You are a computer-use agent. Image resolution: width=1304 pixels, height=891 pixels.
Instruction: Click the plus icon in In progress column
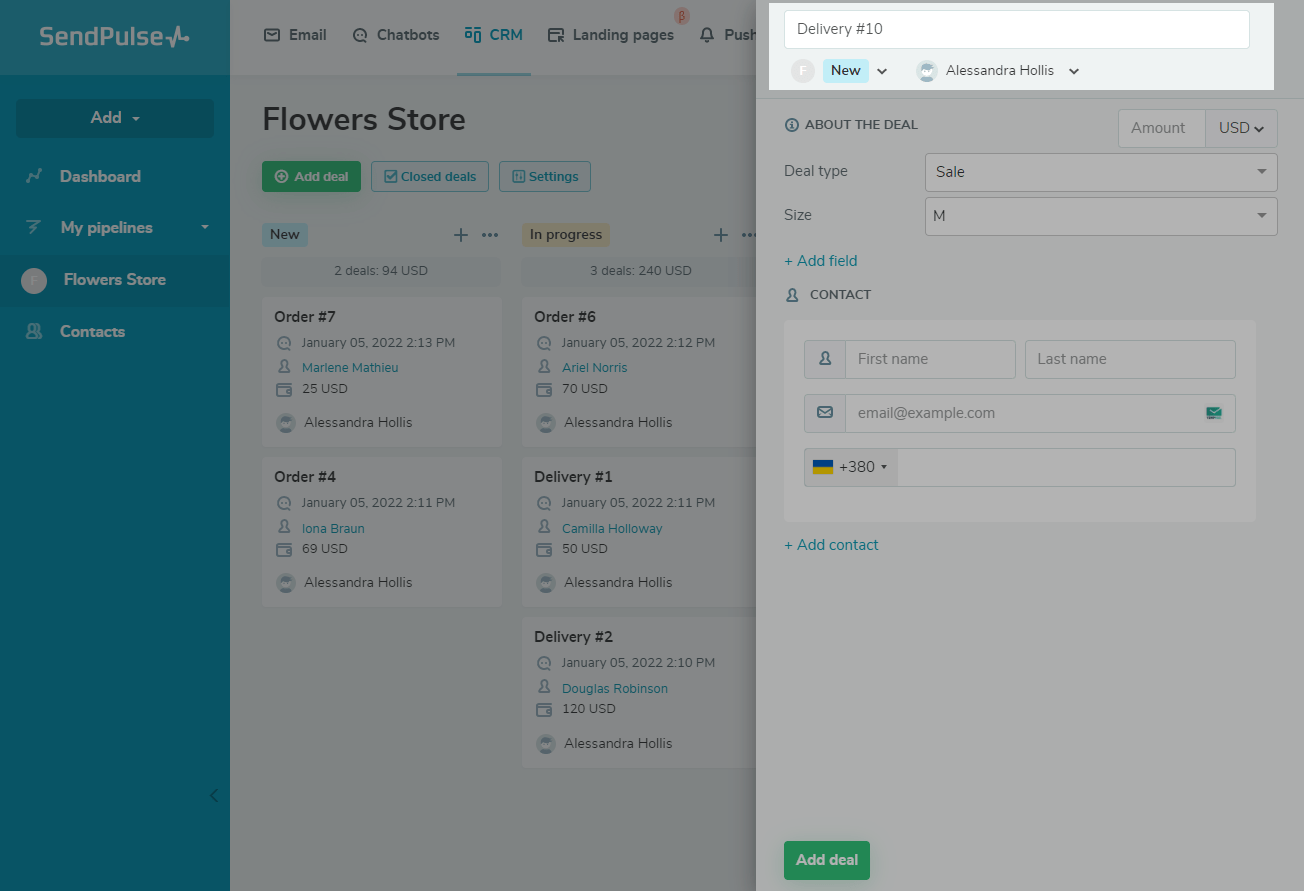720,235
